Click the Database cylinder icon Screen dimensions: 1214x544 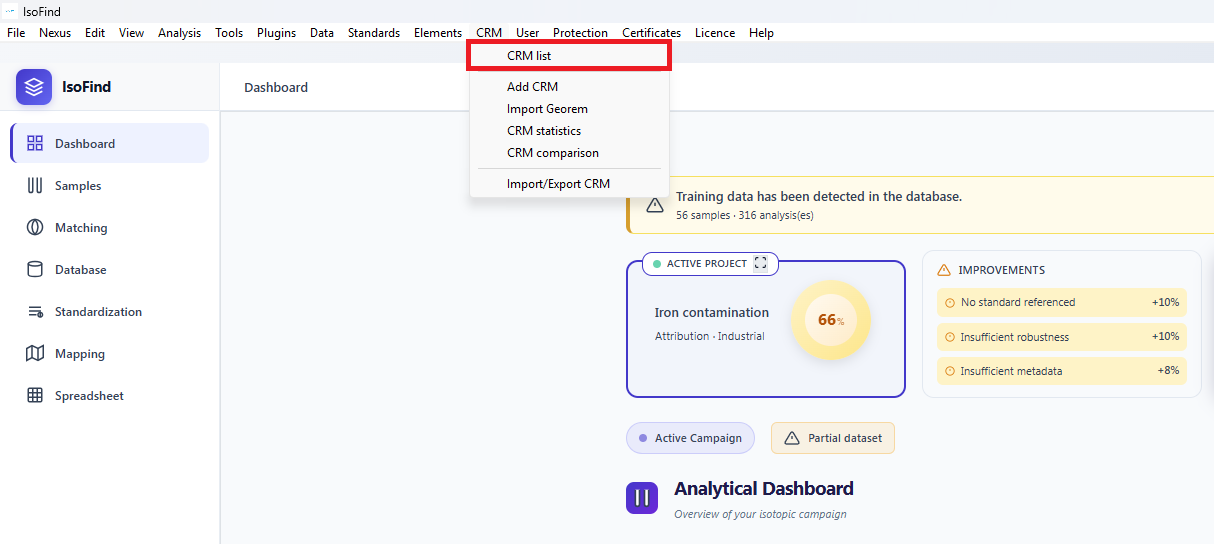coord(35,269)
